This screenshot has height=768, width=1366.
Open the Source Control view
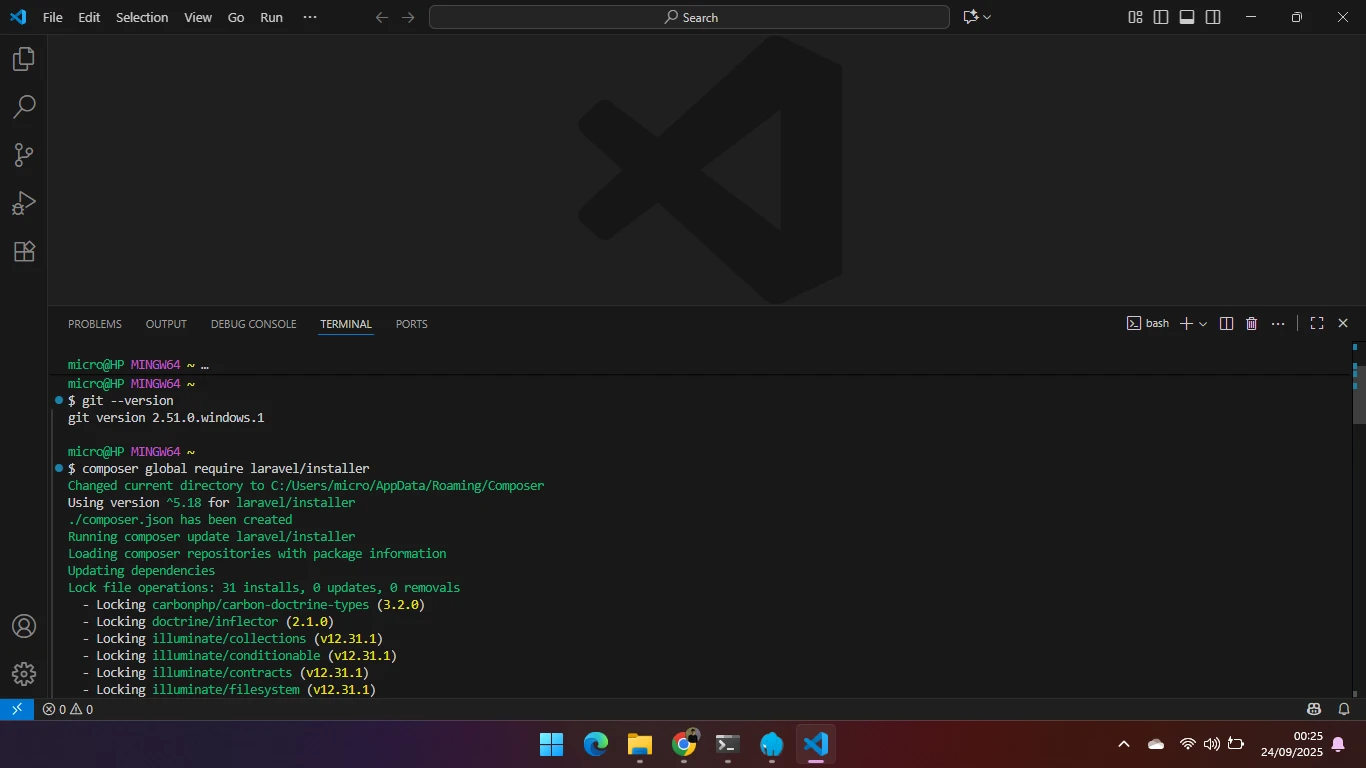(x=24, y=155)
